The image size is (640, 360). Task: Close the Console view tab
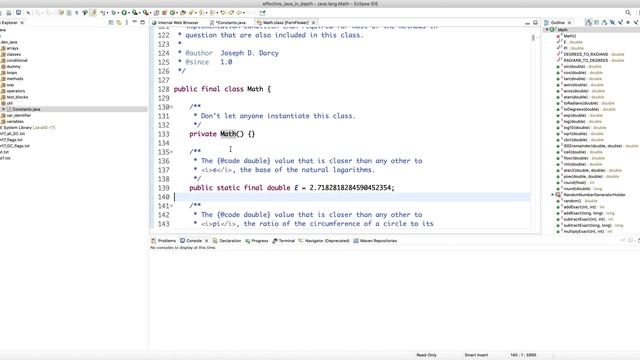tap(207, 241)
